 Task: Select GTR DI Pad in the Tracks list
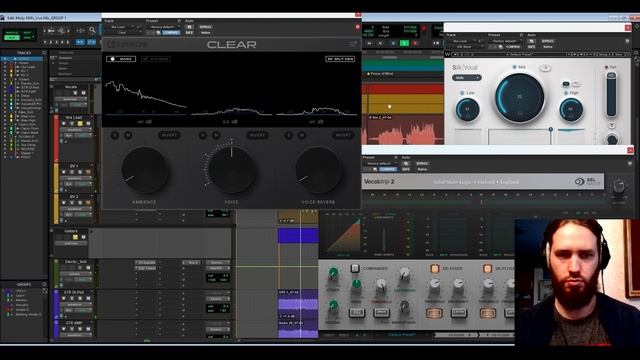29,87
